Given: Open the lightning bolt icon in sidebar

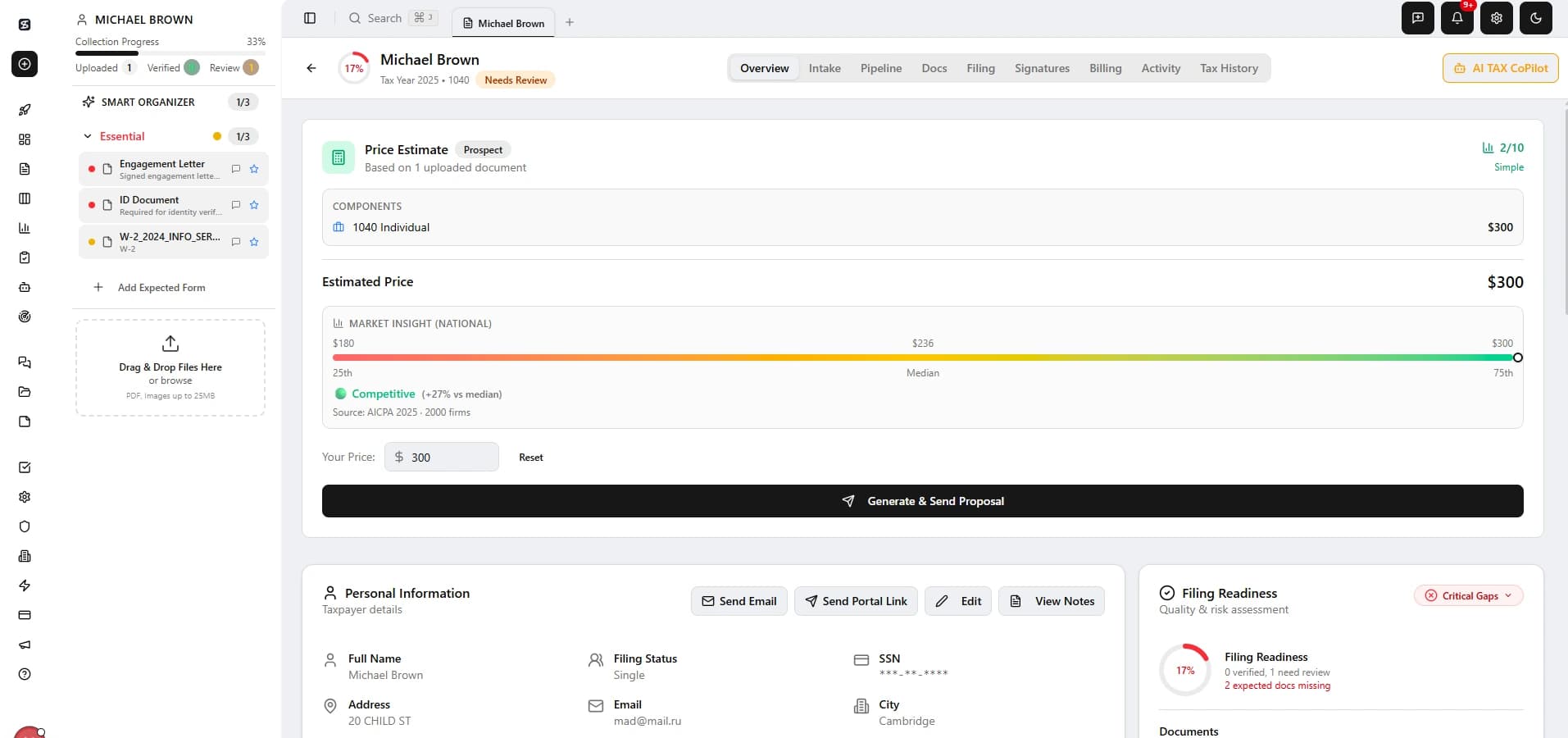Looking at the screenshot, I should 25,585.
